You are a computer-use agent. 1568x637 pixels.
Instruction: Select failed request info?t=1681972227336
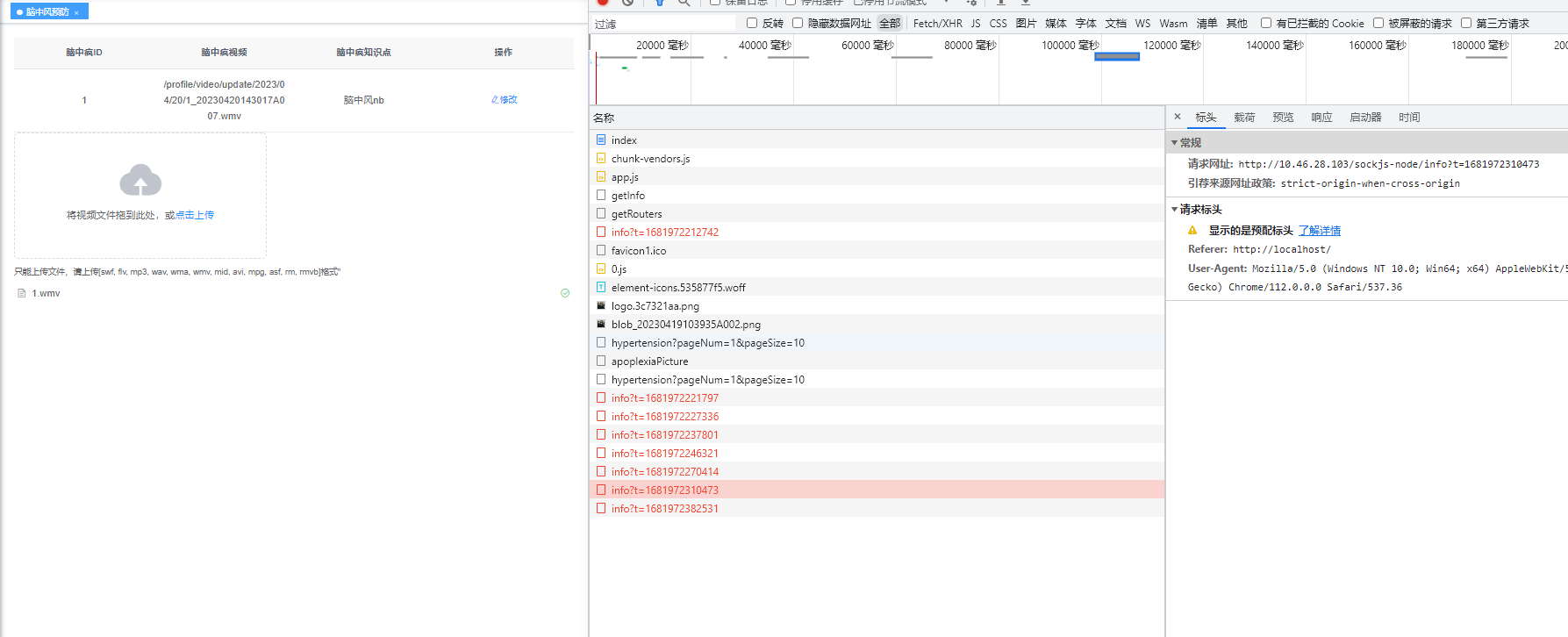click(x=877, y=417)
